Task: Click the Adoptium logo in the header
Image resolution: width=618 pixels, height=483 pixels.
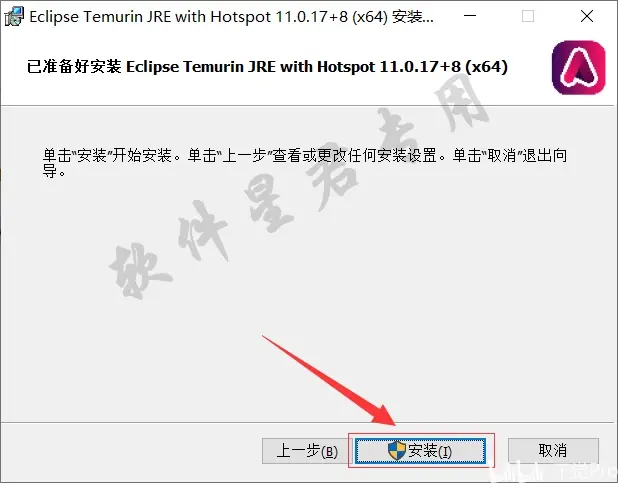Action: (578, 67)
